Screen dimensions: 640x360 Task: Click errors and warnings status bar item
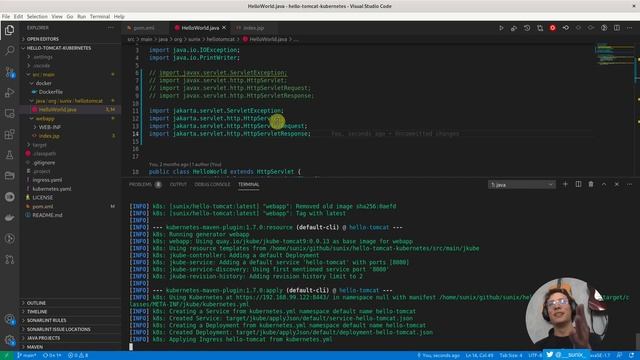coord(78,356)
